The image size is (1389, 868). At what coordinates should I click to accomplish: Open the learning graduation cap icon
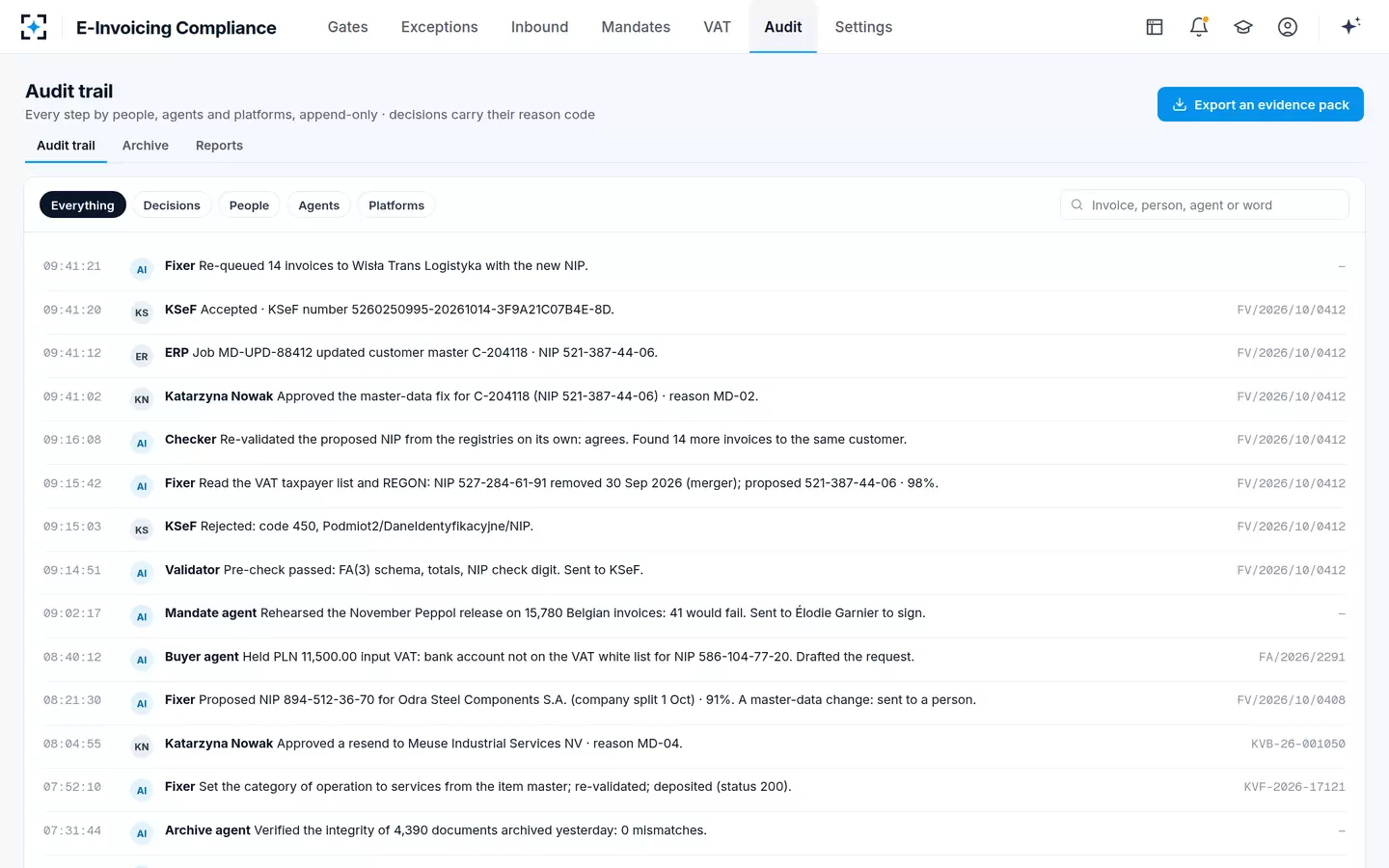[x=1243, y=27]
